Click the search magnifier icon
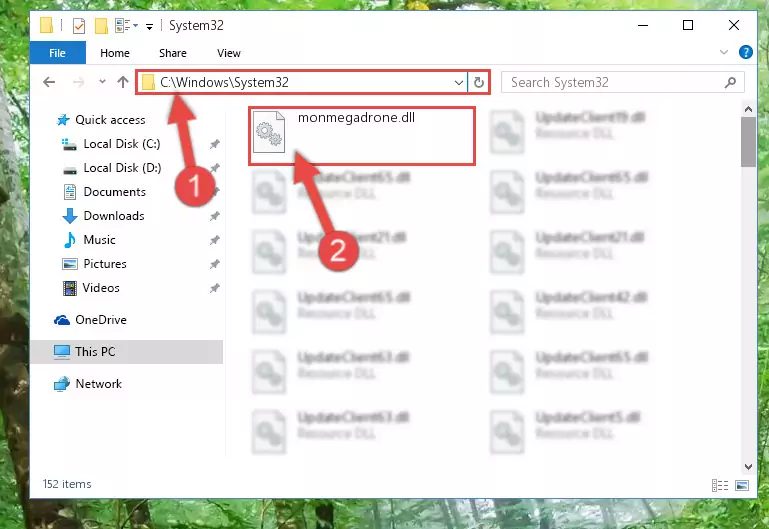The width and height of the screenshot is (769, 529). click(x=730, y=82)
